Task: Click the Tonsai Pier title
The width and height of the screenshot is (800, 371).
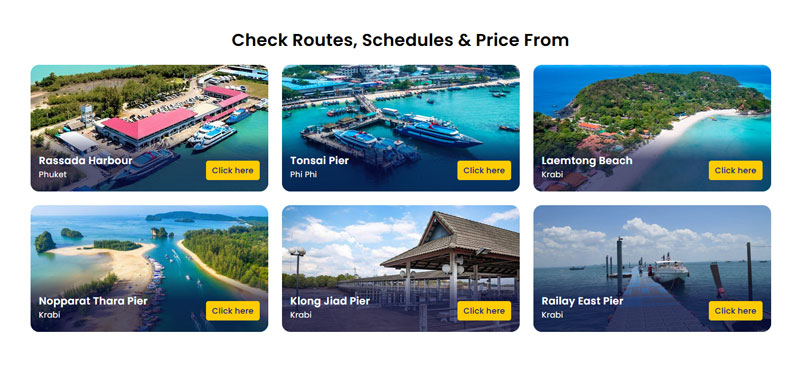Action: coord(319,161)
